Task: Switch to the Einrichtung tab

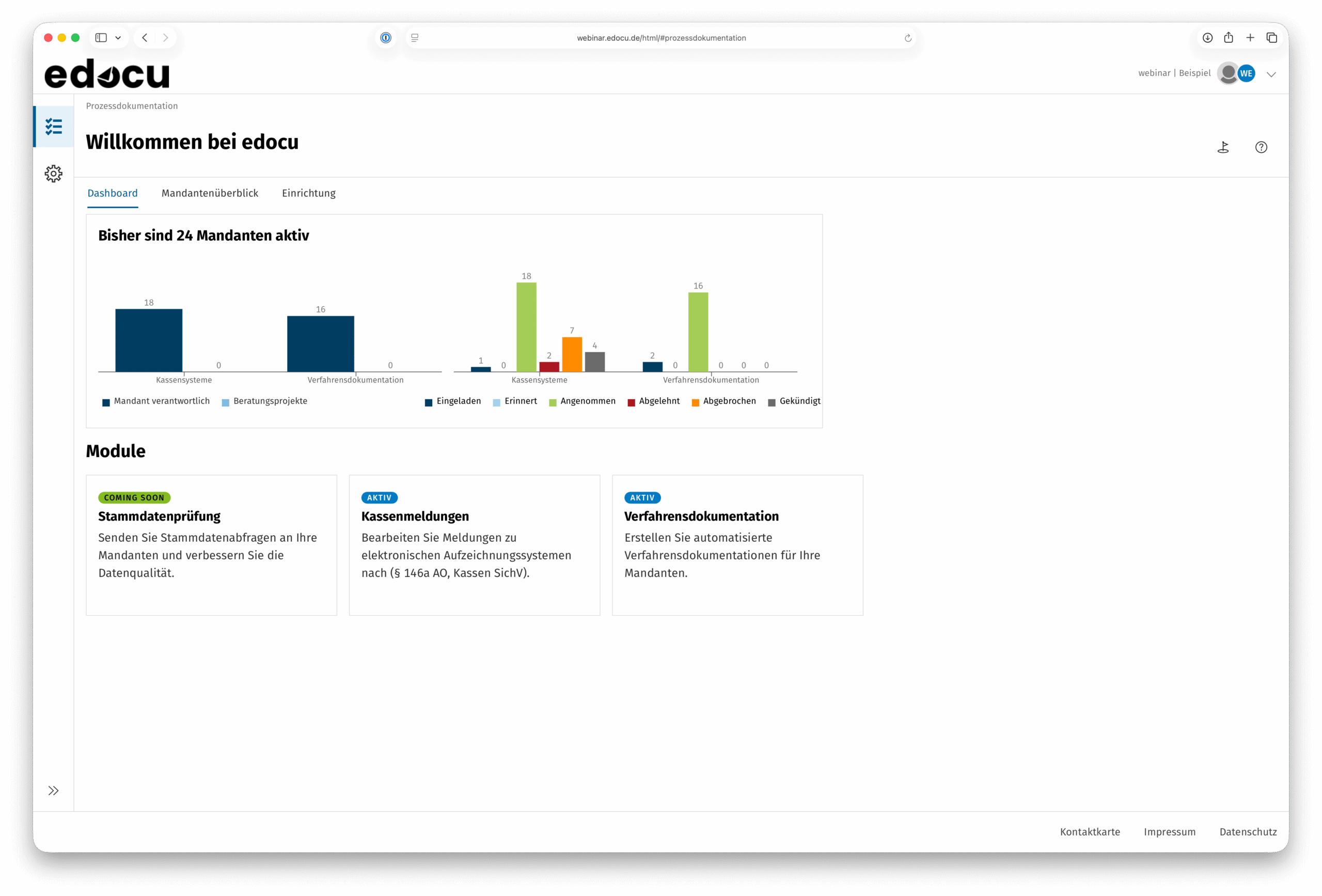Action: pos(308,193)
